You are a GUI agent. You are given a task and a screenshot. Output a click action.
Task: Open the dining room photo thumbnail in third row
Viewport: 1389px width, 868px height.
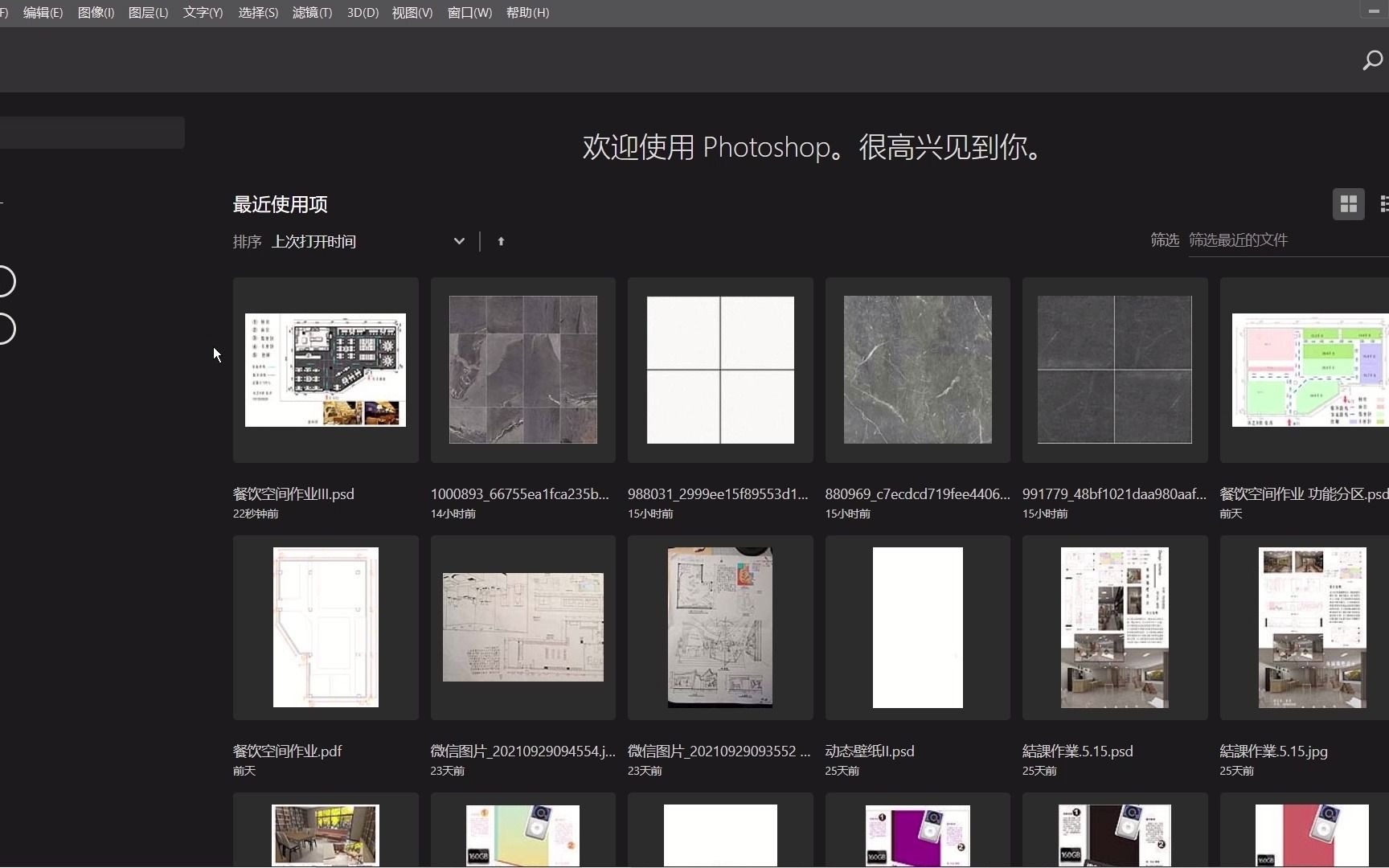pyautogui.click(x=326, y=830)
